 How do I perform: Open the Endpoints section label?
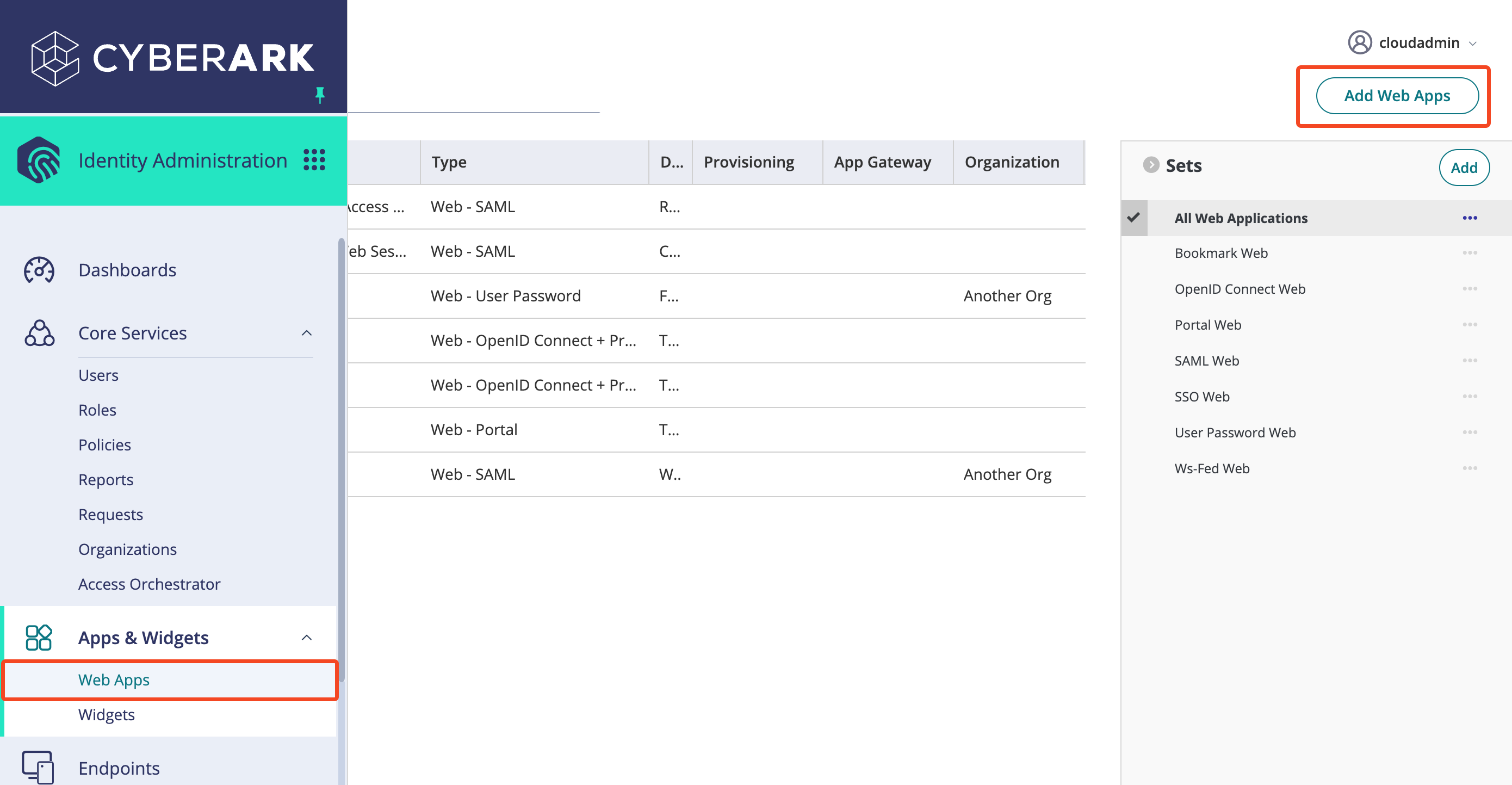click(x=119, y=768)
